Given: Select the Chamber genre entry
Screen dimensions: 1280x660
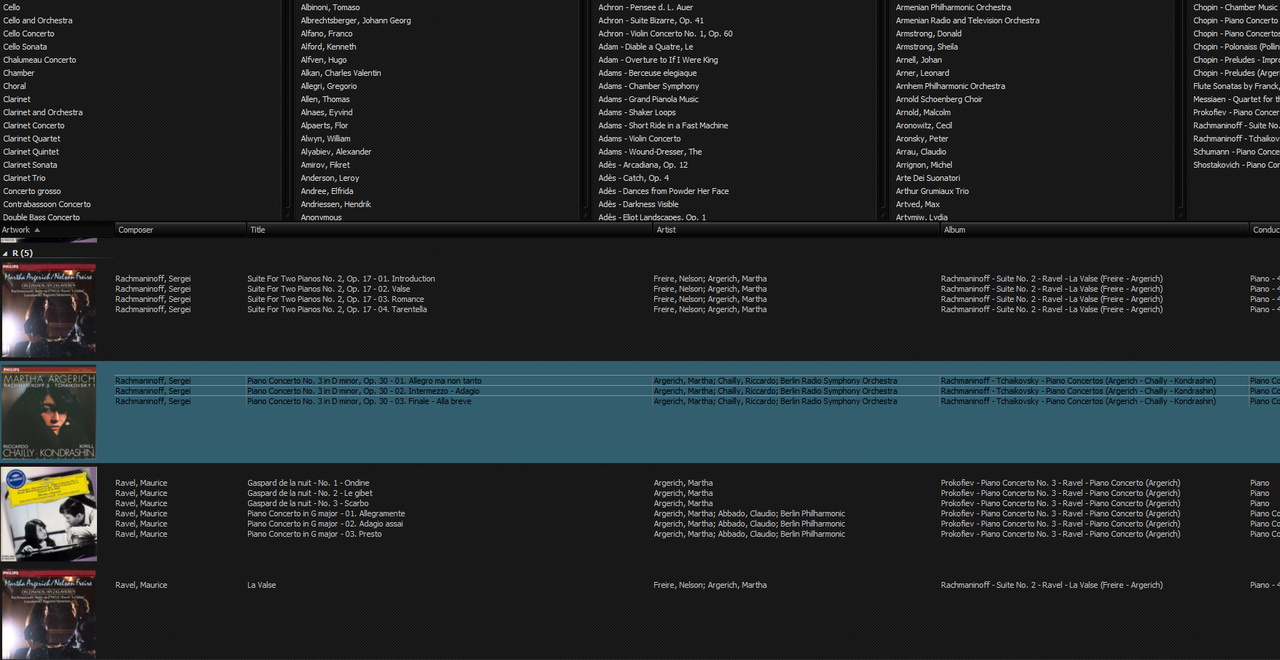Looking at the screenshot, I should [x=19, y=73].
